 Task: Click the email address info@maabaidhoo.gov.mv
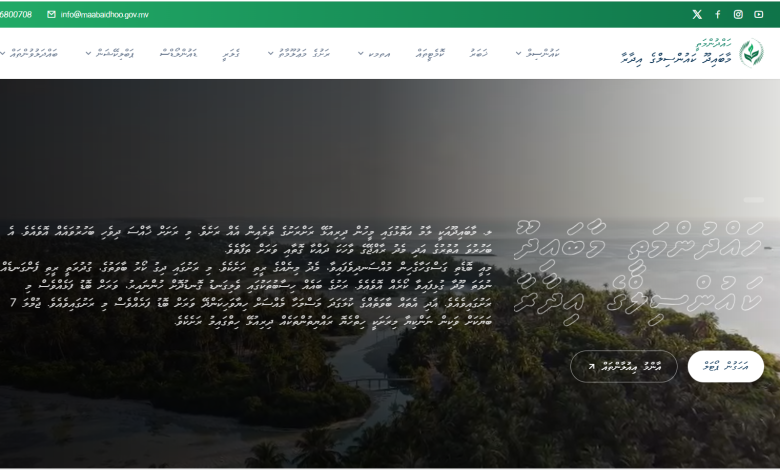pos(104,14)
